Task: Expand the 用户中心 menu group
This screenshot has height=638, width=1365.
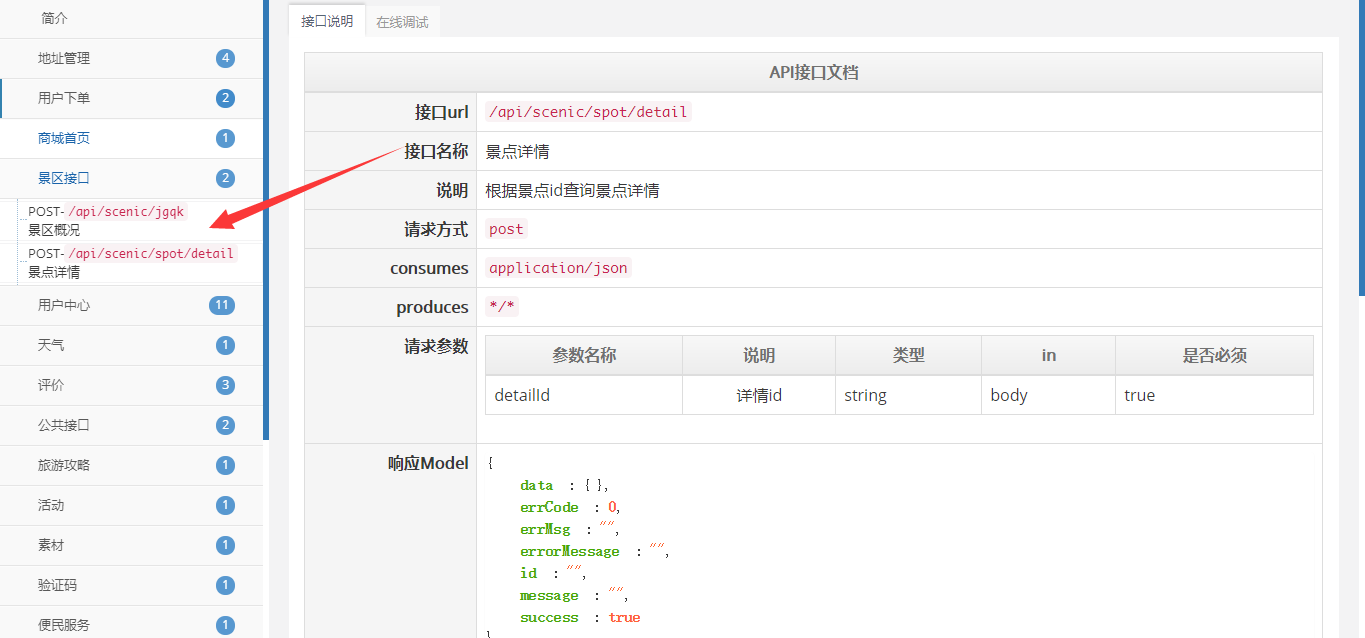Action: 64,305
